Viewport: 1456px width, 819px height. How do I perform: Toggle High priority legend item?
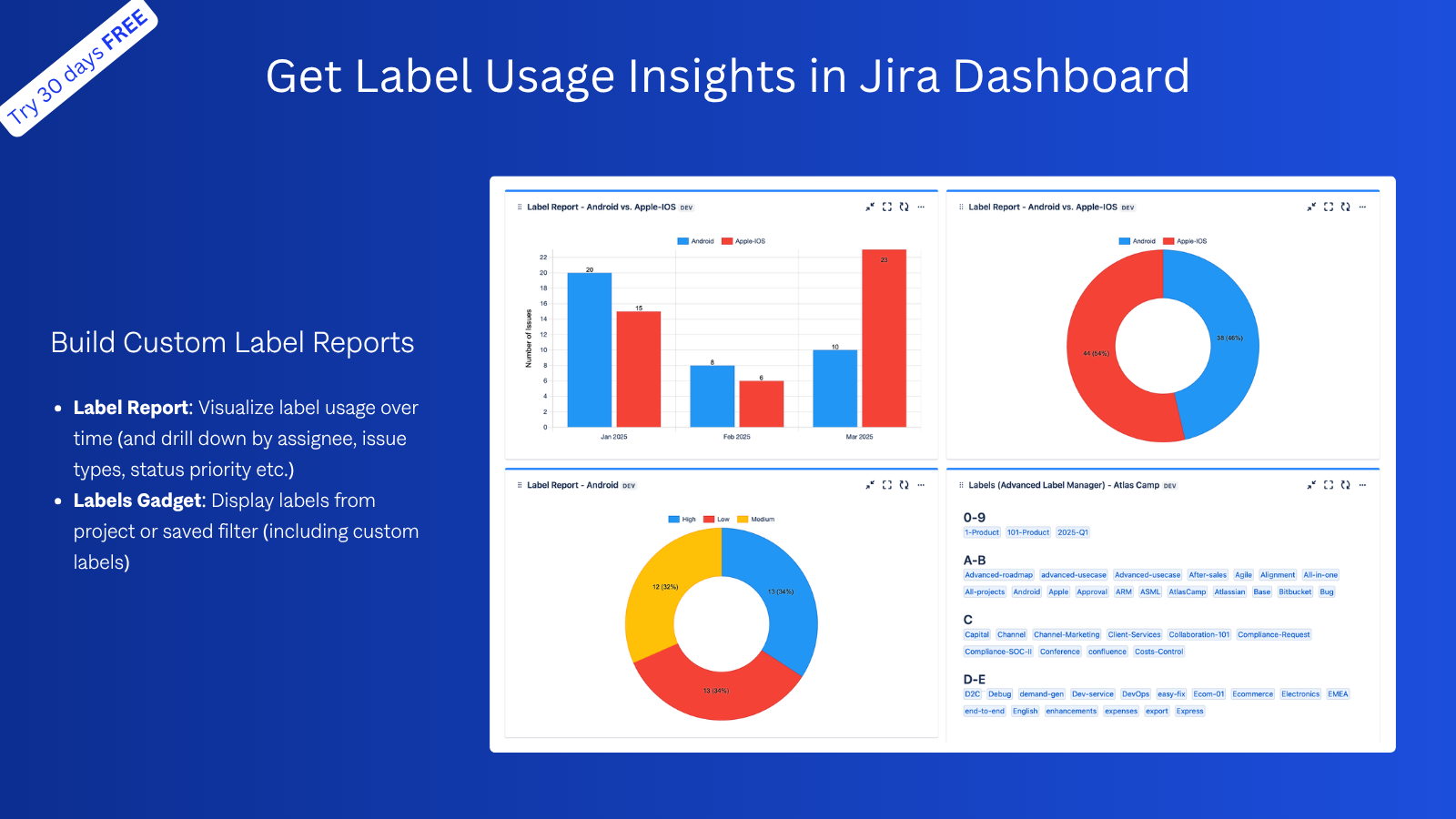click(682, 520)
